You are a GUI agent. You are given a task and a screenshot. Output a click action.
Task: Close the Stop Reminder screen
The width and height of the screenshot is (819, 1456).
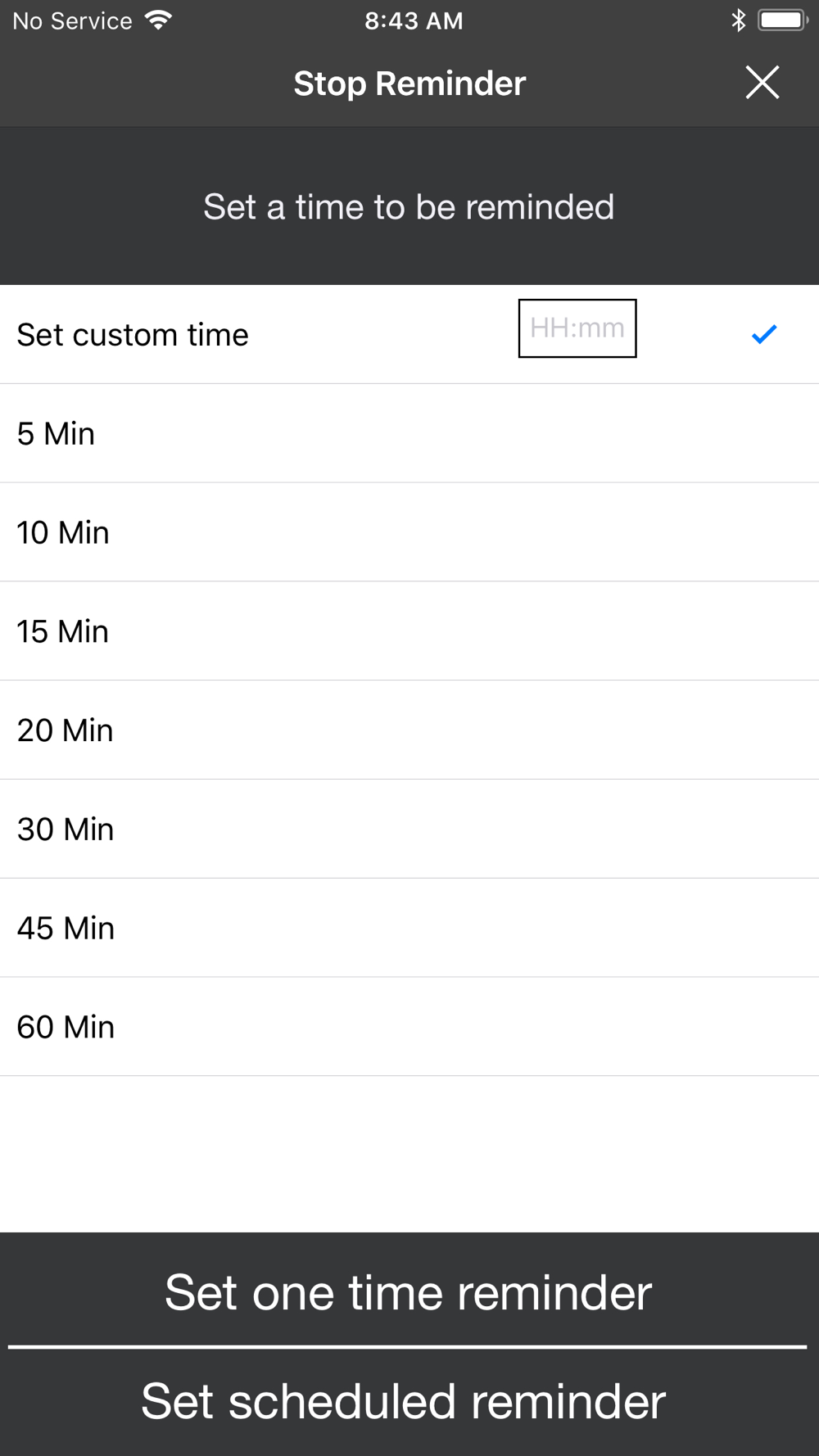(x=762, y=83)
